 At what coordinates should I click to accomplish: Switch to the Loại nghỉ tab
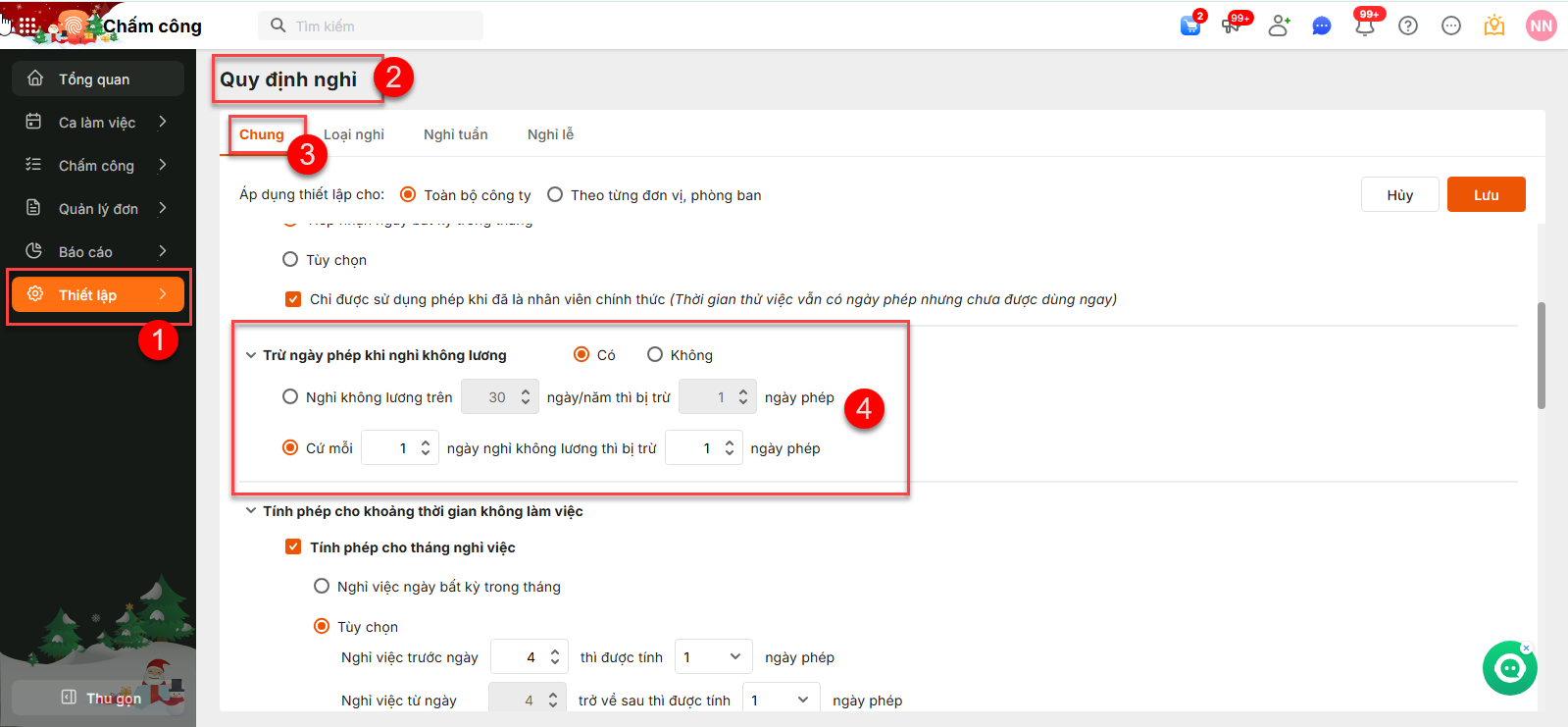tap(353, 134)
